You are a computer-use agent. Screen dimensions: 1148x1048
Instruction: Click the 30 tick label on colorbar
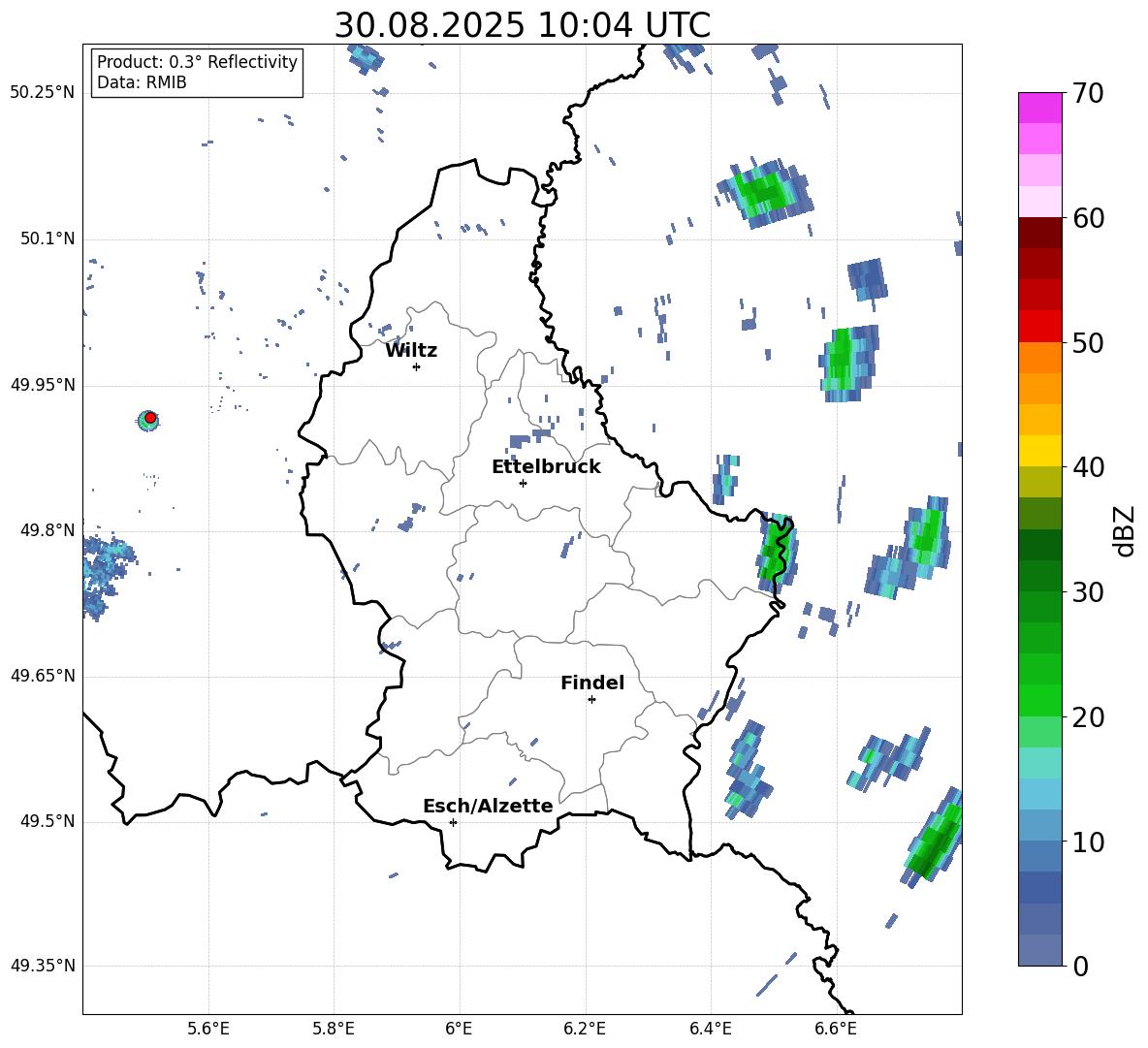pos(1087,592)
